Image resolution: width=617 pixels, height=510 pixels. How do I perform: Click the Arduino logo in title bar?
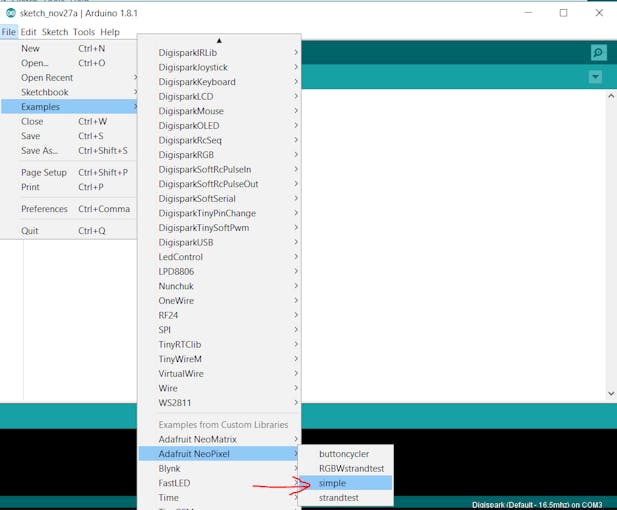click(x=11, y=13)
